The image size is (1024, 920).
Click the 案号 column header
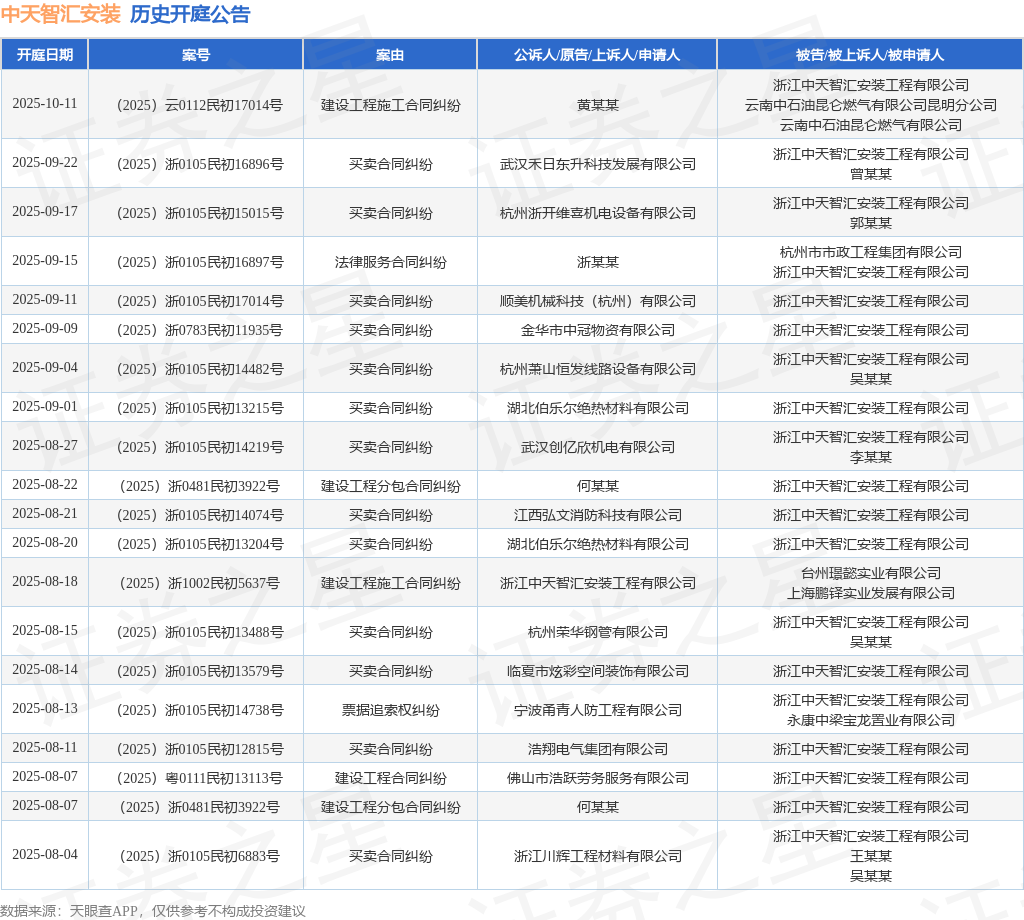195,55
